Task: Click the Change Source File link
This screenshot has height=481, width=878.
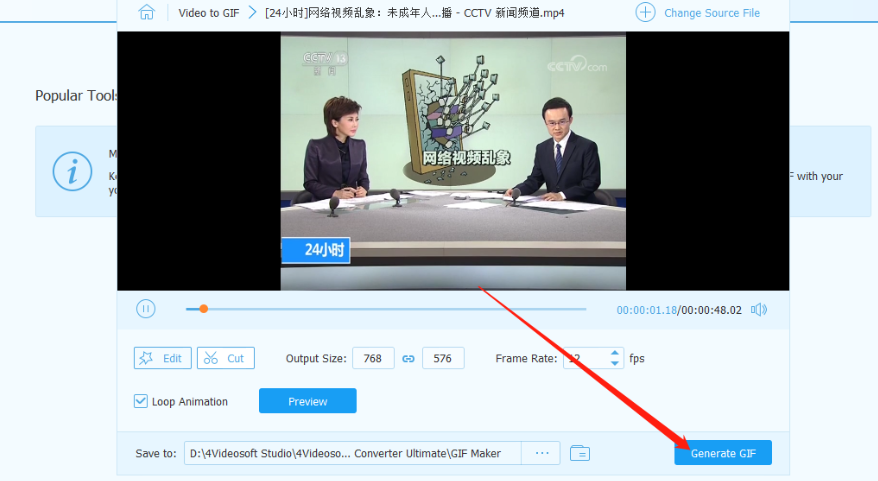Action: point(712,13)
